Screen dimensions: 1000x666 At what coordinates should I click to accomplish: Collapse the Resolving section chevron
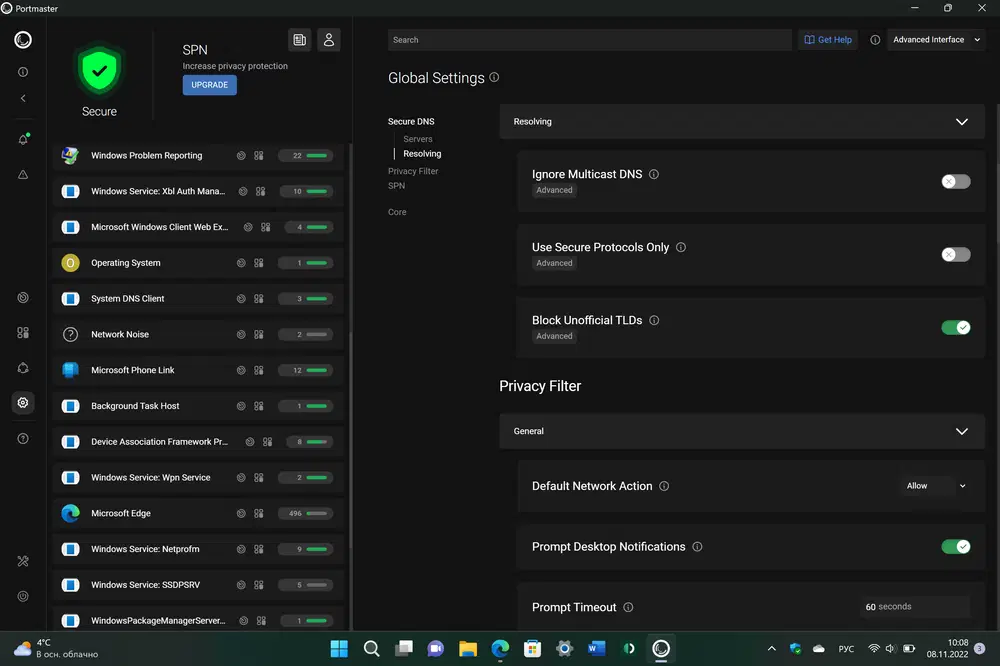(961, 122)
